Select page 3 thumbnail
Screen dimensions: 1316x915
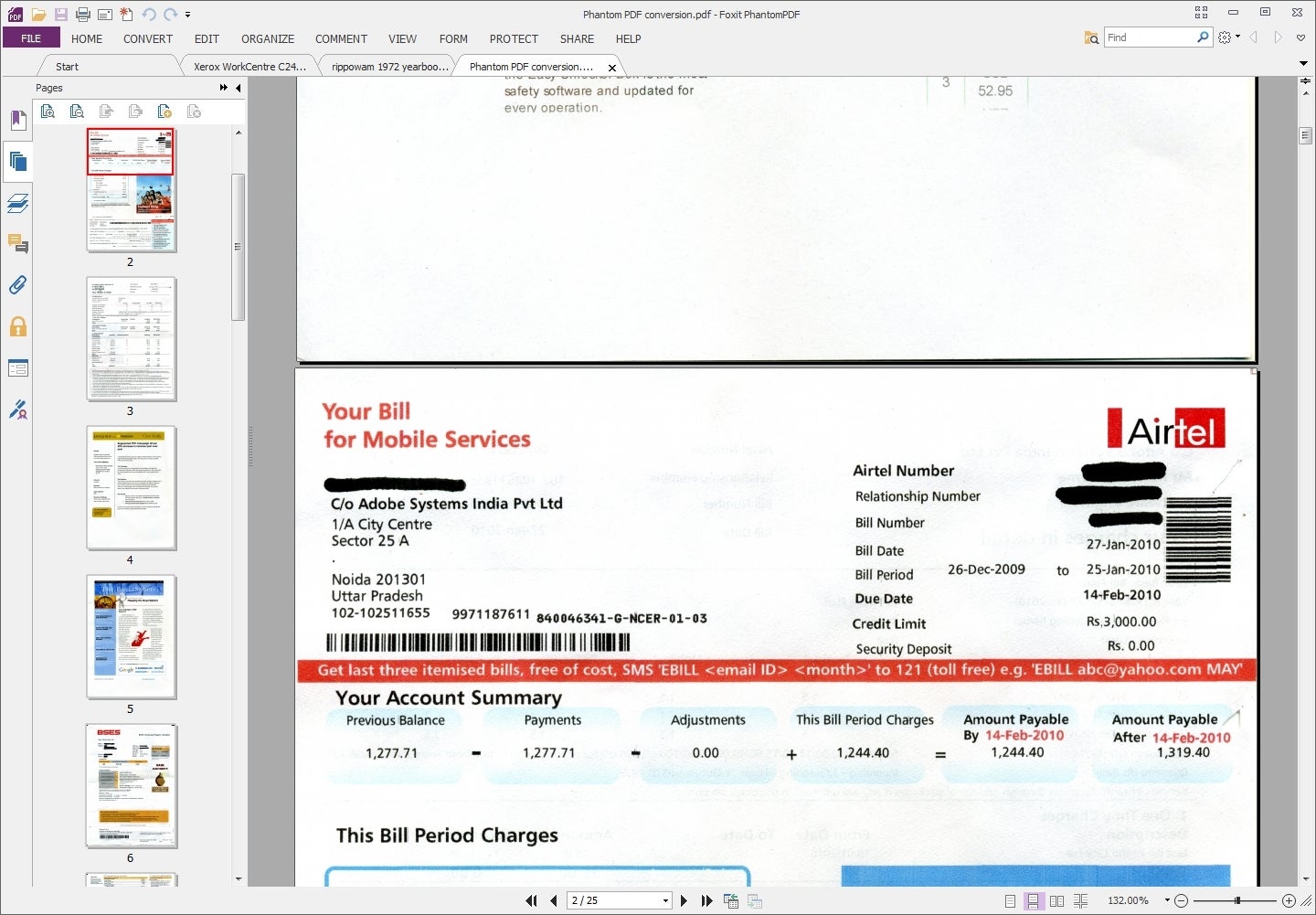(x=131, y=339)
